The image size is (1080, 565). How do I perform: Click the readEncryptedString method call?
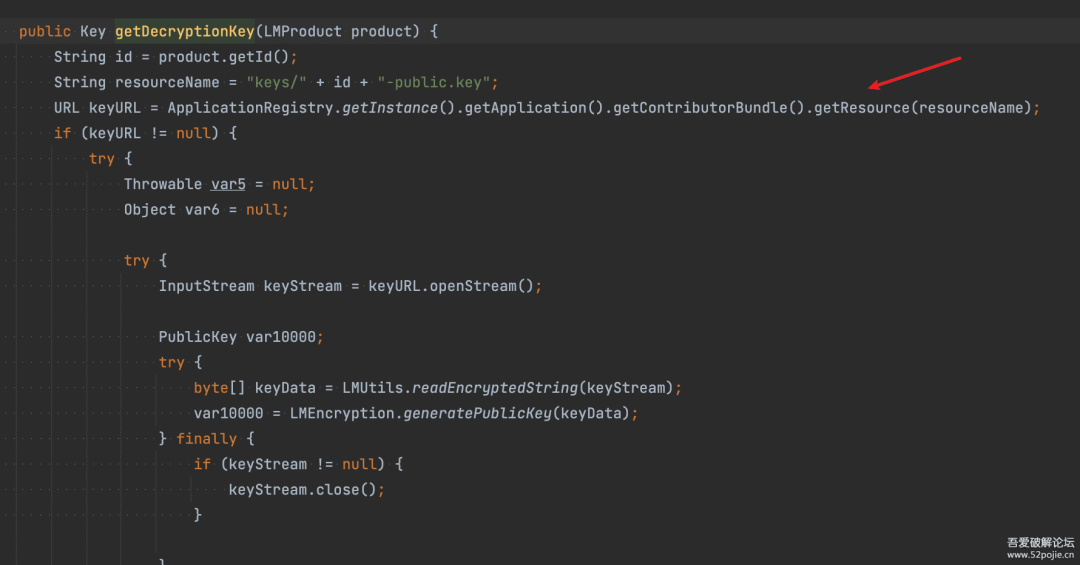[495, 388]
